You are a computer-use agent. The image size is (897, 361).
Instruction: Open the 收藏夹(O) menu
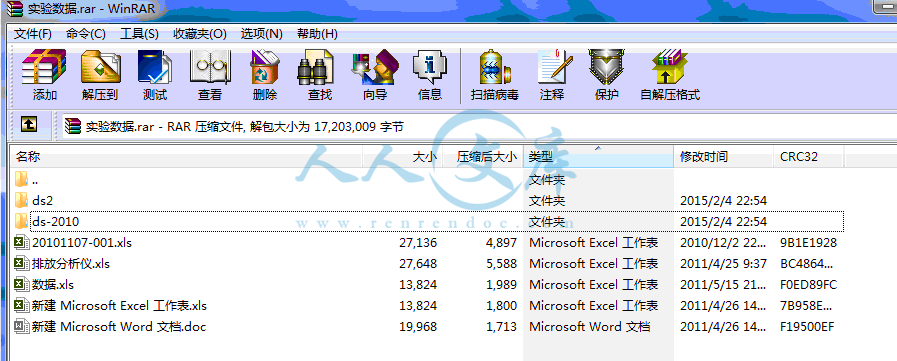click(x=200, y=34)
